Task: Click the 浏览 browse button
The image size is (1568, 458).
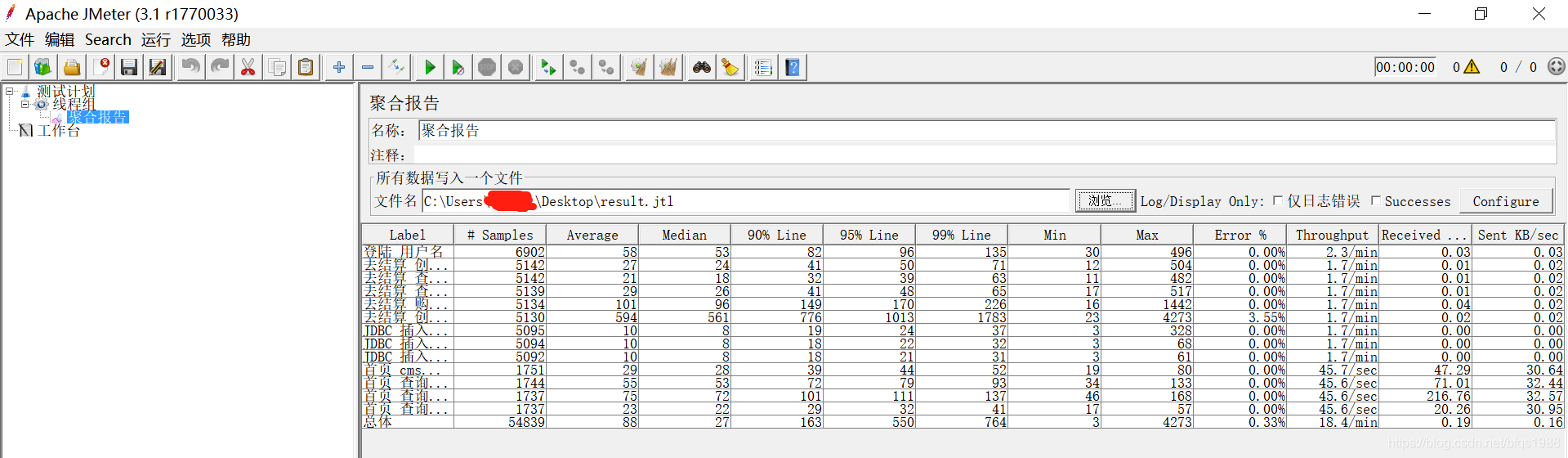Action: coord(1105,200)
